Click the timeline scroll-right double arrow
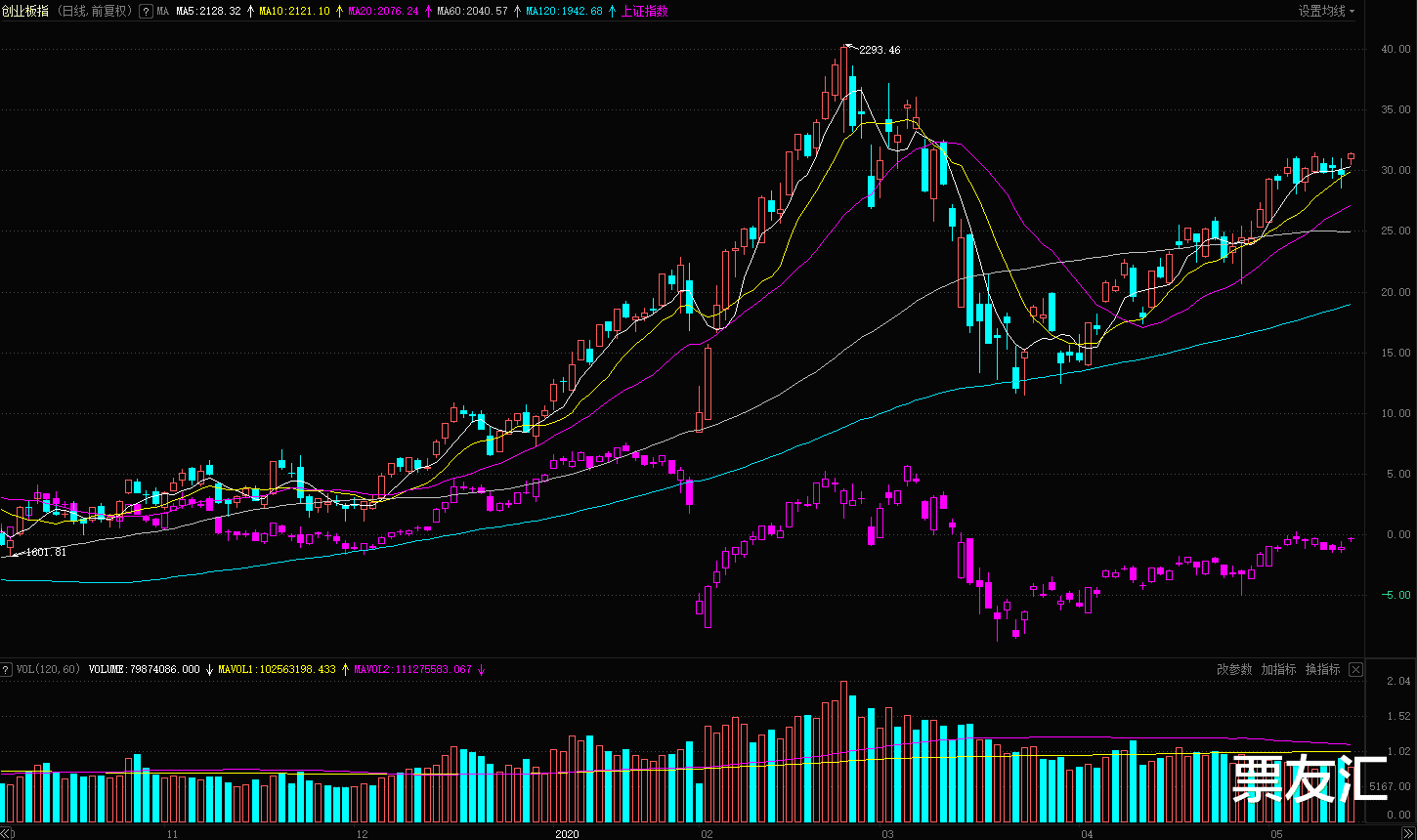The height and width of the screenshot is (840, 1417). (1408, 833)
